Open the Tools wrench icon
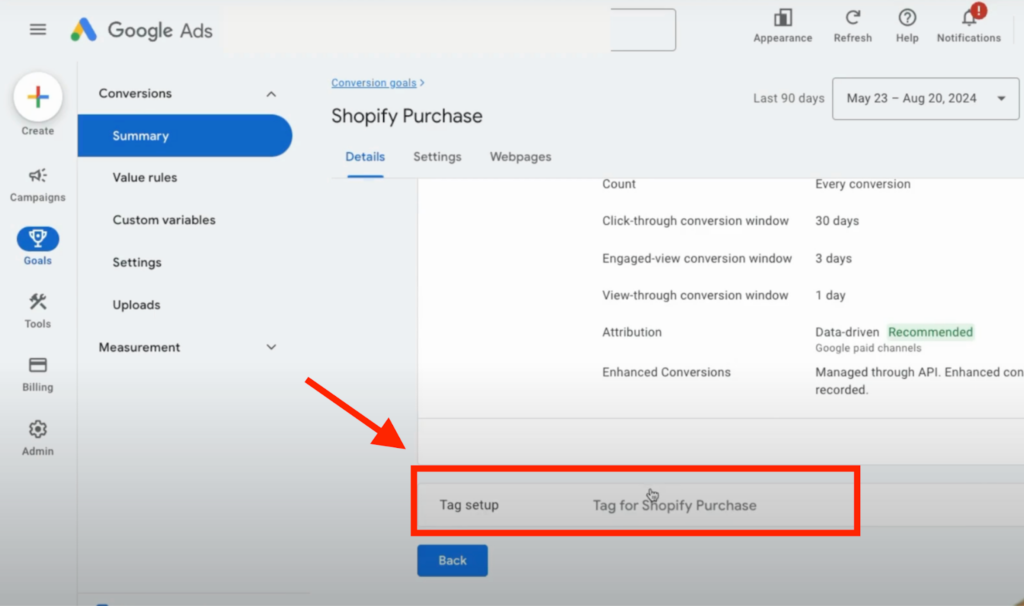The height and width of the screenshot is (606, 1024). (x=38, y=302)
